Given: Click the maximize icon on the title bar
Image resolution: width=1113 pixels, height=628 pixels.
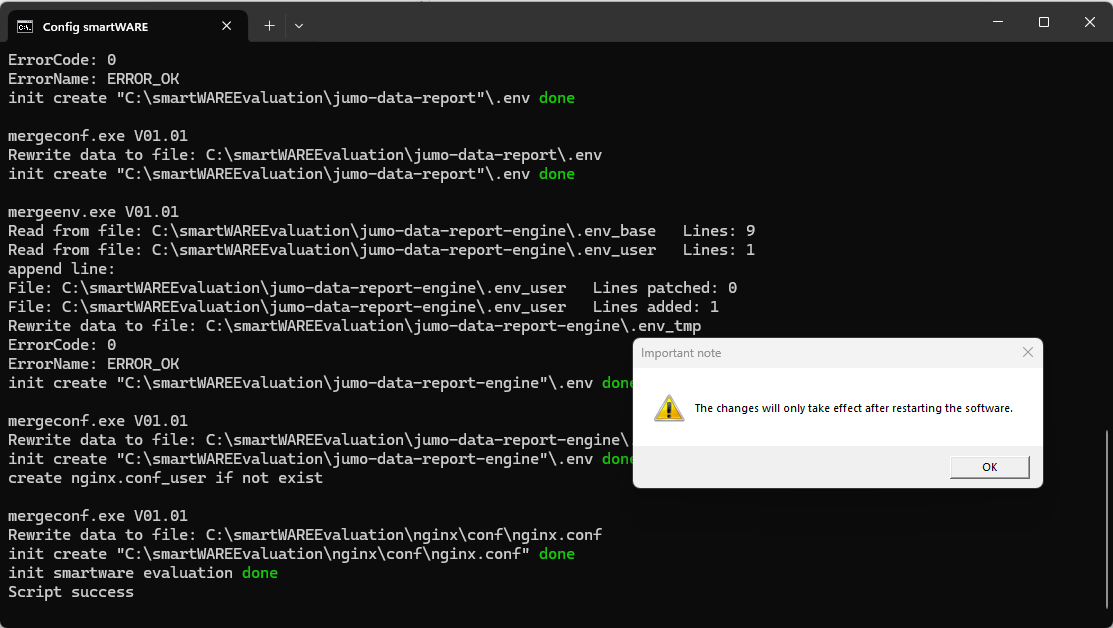Looking at the screenshot, I should 1043,21.
